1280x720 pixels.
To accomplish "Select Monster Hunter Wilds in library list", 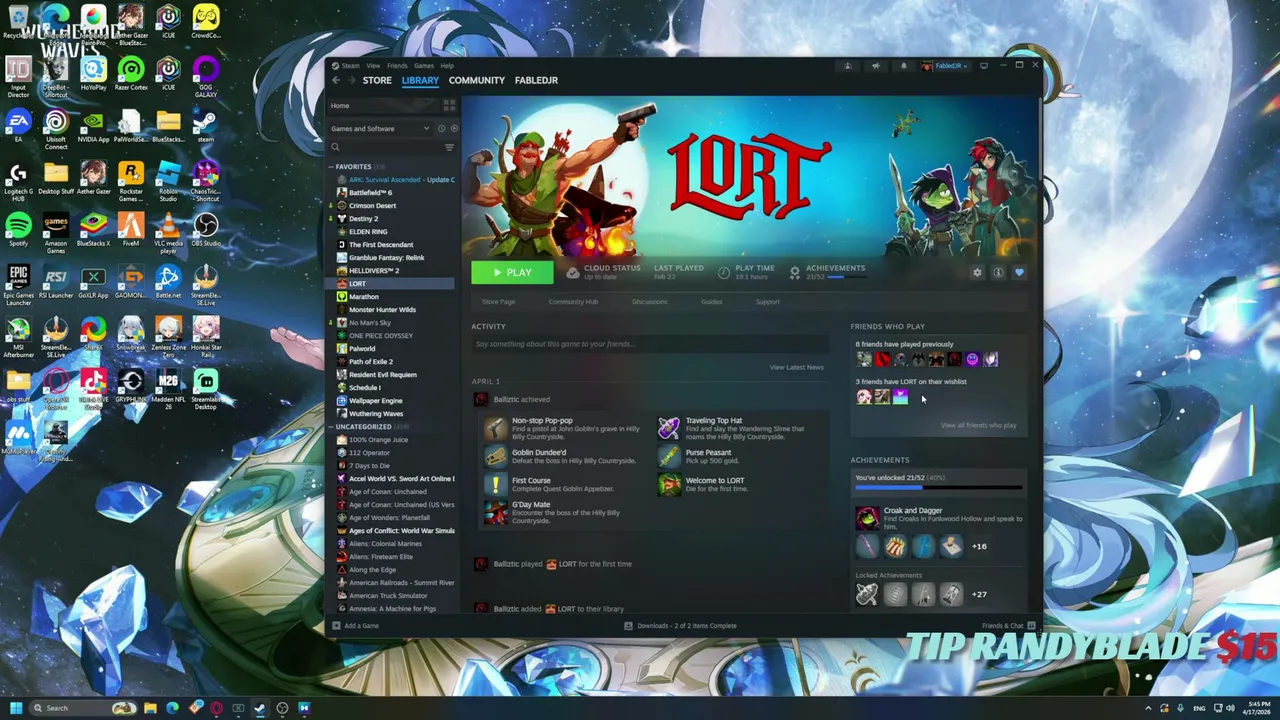I will tap(382, 309).
